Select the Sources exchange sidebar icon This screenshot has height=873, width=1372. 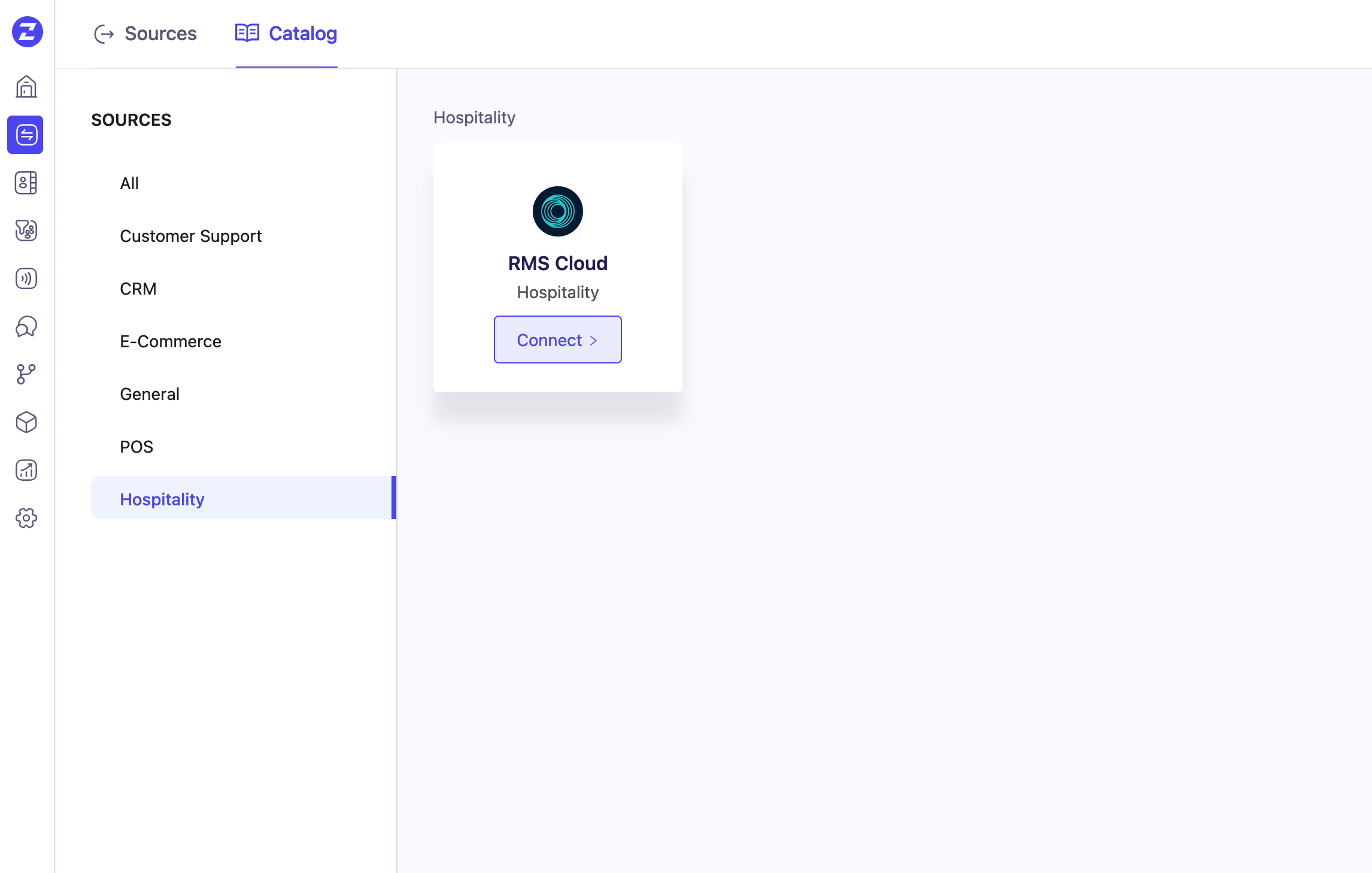tap(25, 135)
